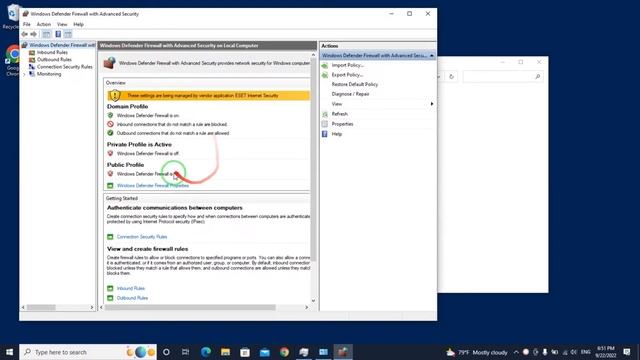Image resolution: width=640 pixels, height=360 pixels.
Task: Click Export Policy in Actions pane
Action: pyautogui.click(x=347, y=75)
